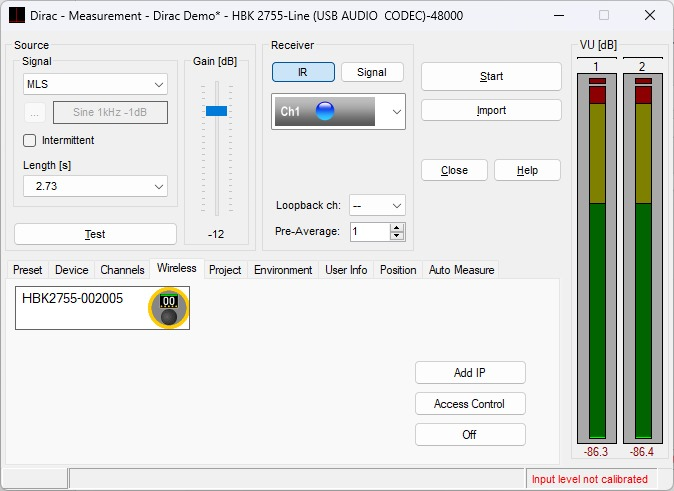Click the VU meter channel 2 bar
Image resolution: width=674 pixels, height=491 pixels.
click(x=643, y=258)
